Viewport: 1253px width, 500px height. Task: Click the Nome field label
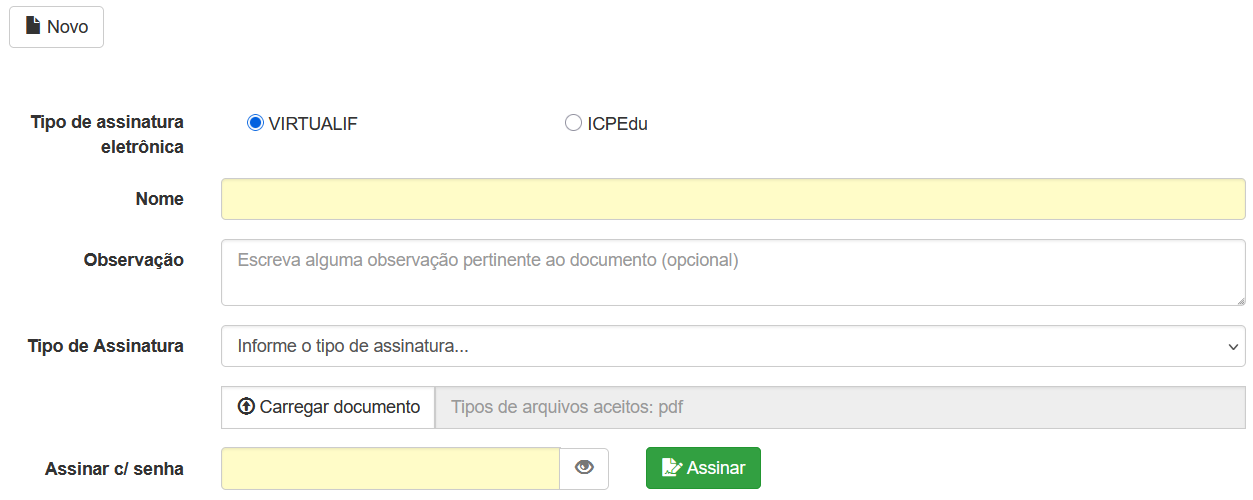click(x=159, y=199)
